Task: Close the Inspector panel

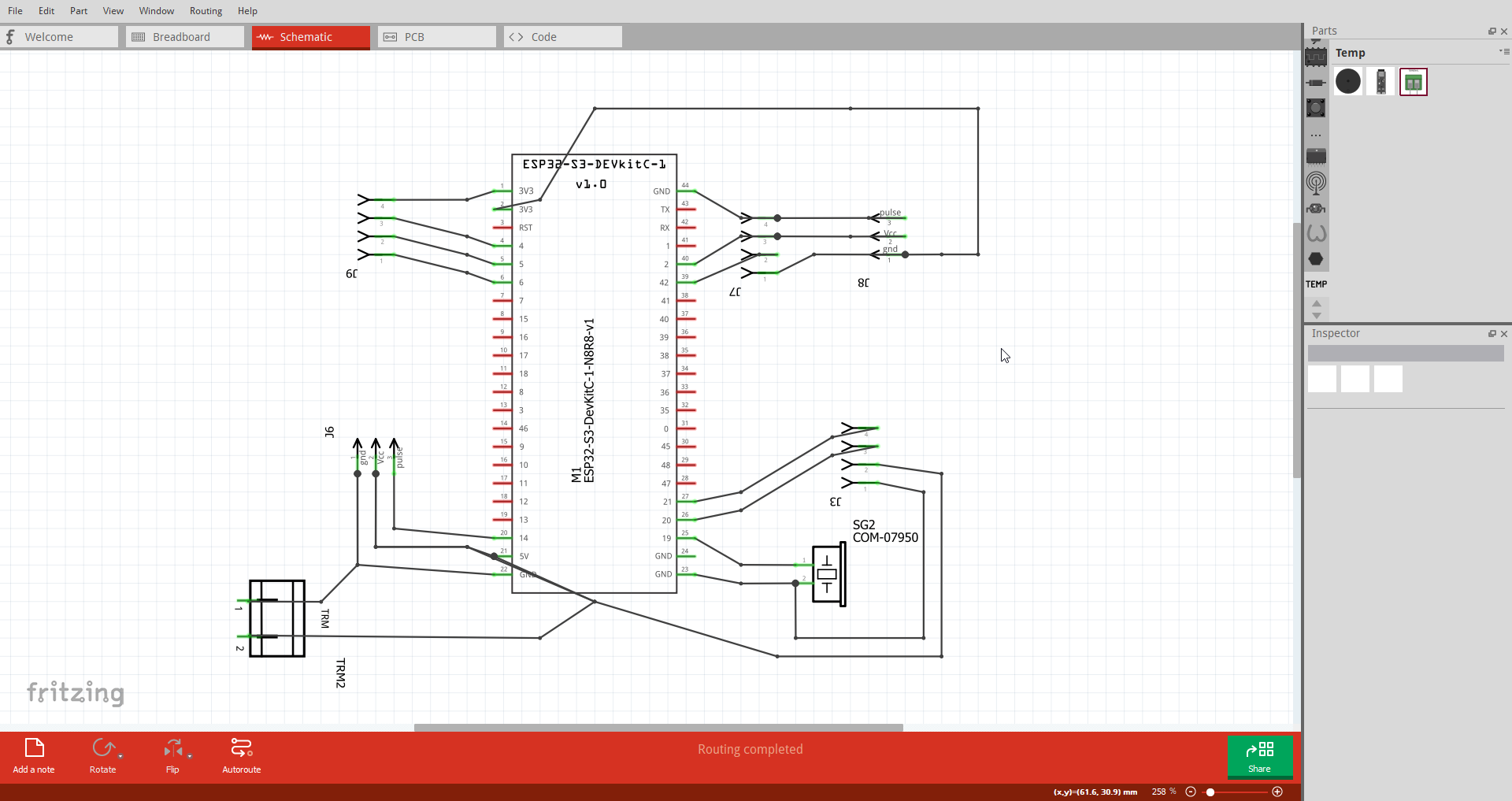Action: tap(1504, 334)
